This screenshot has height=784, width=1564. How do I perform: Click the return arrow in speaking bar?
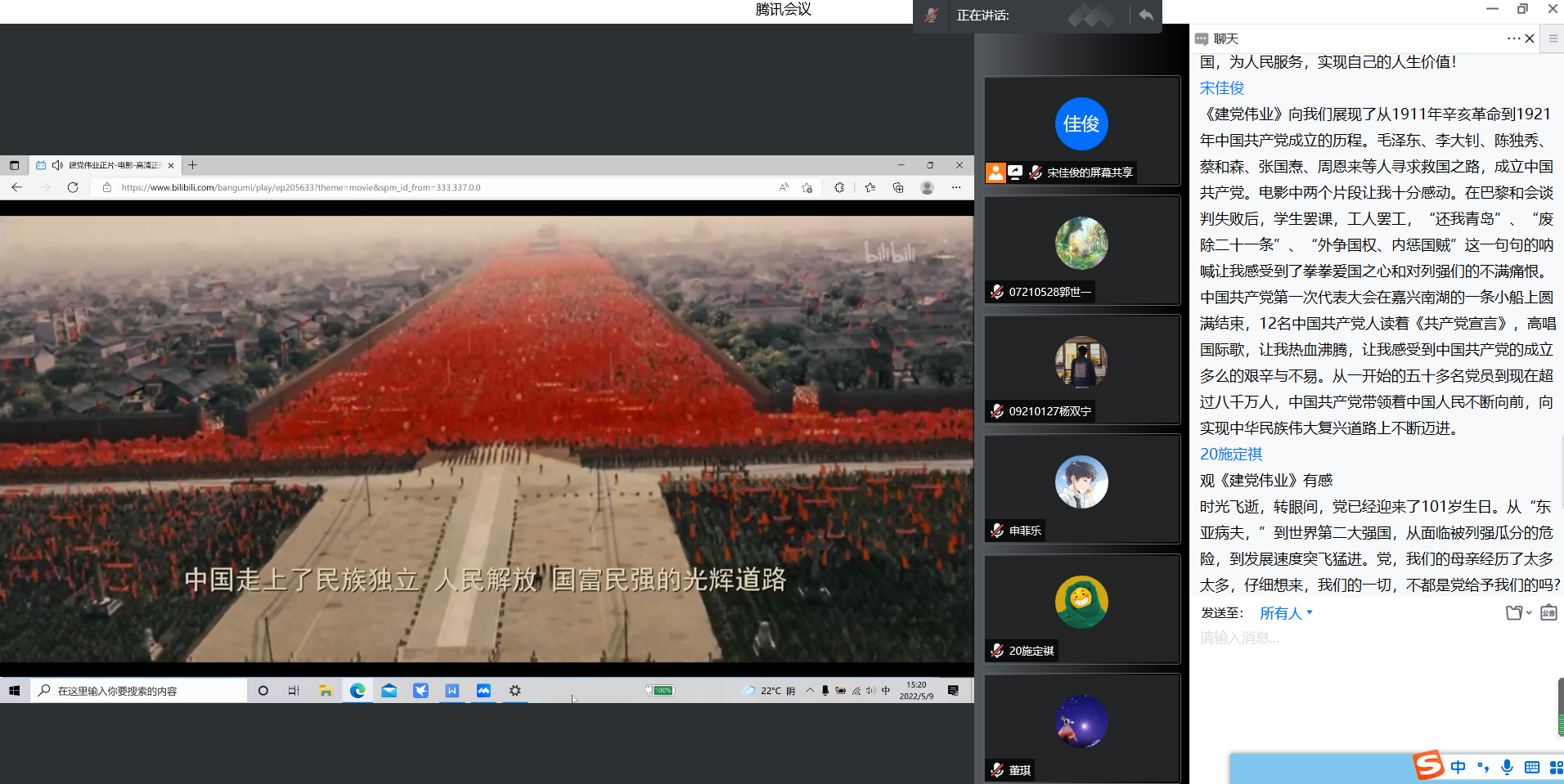[x=1146, y=15]
